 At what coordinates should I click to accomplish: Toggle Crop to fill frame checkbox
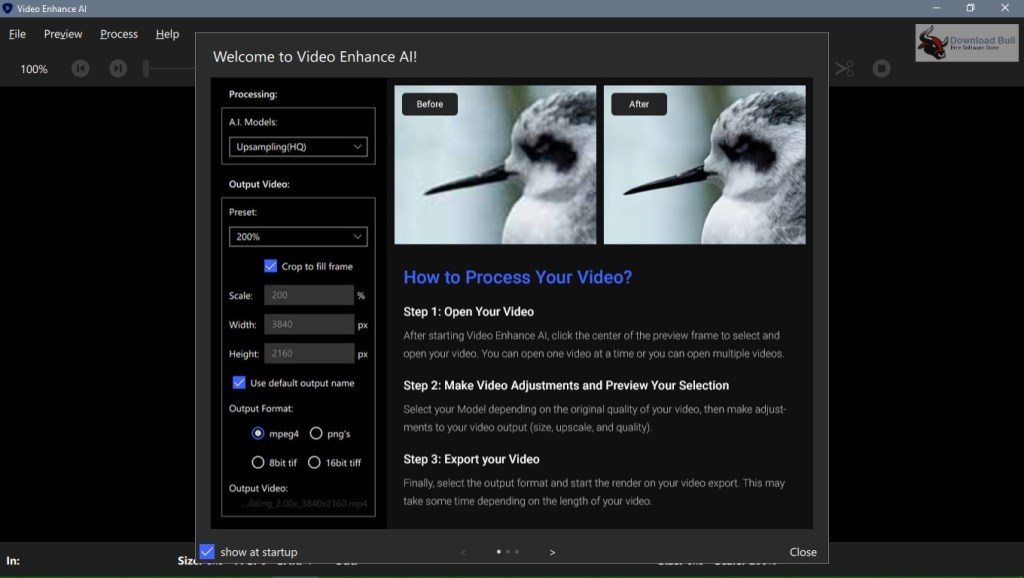coord(270,266)
